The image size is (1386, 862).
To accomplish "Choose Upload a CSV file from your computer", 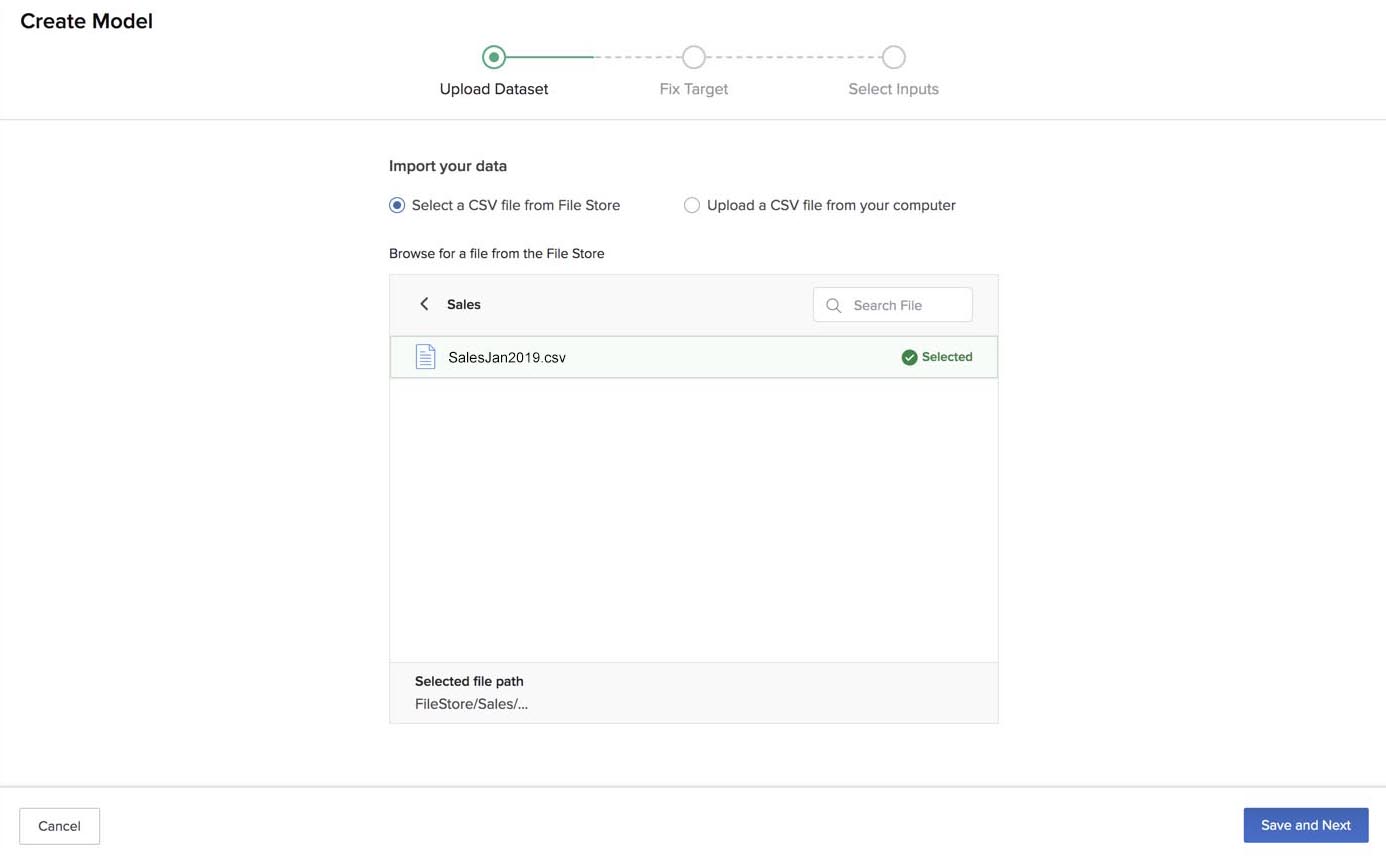I will coord(692,205).
